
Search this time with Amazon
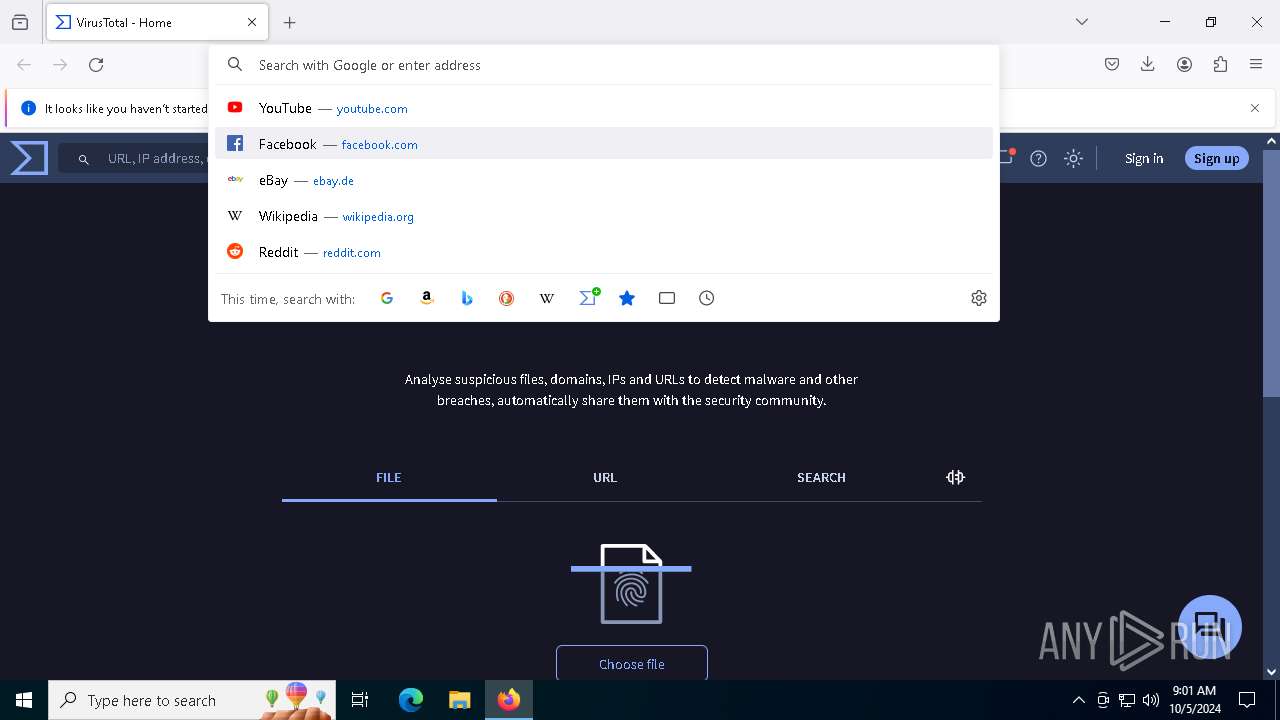(x=427, y=298)
